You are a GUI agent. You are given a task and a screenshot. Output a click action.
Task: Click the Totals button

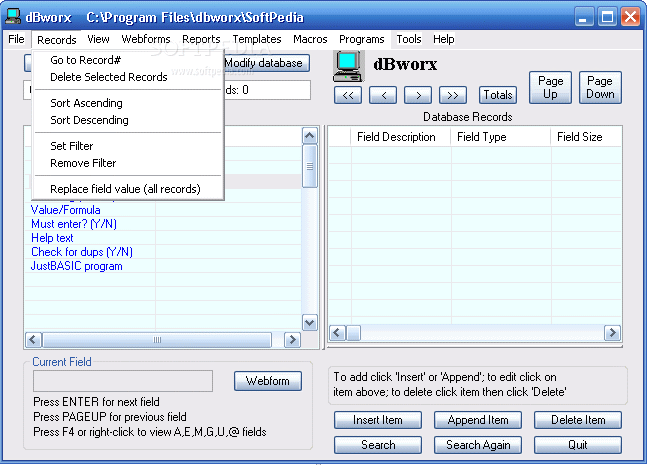point(498,95)
